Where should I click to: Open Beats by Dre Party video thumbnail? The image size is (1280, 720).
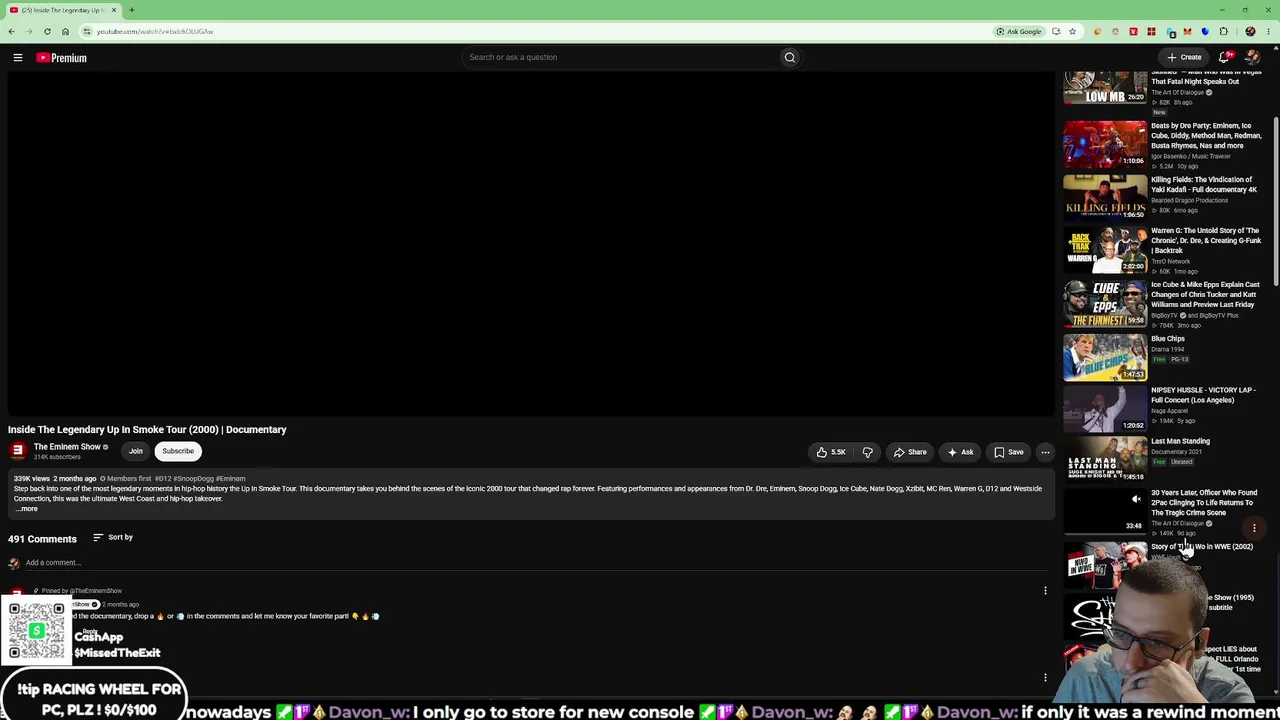(x=1105, y=144)
